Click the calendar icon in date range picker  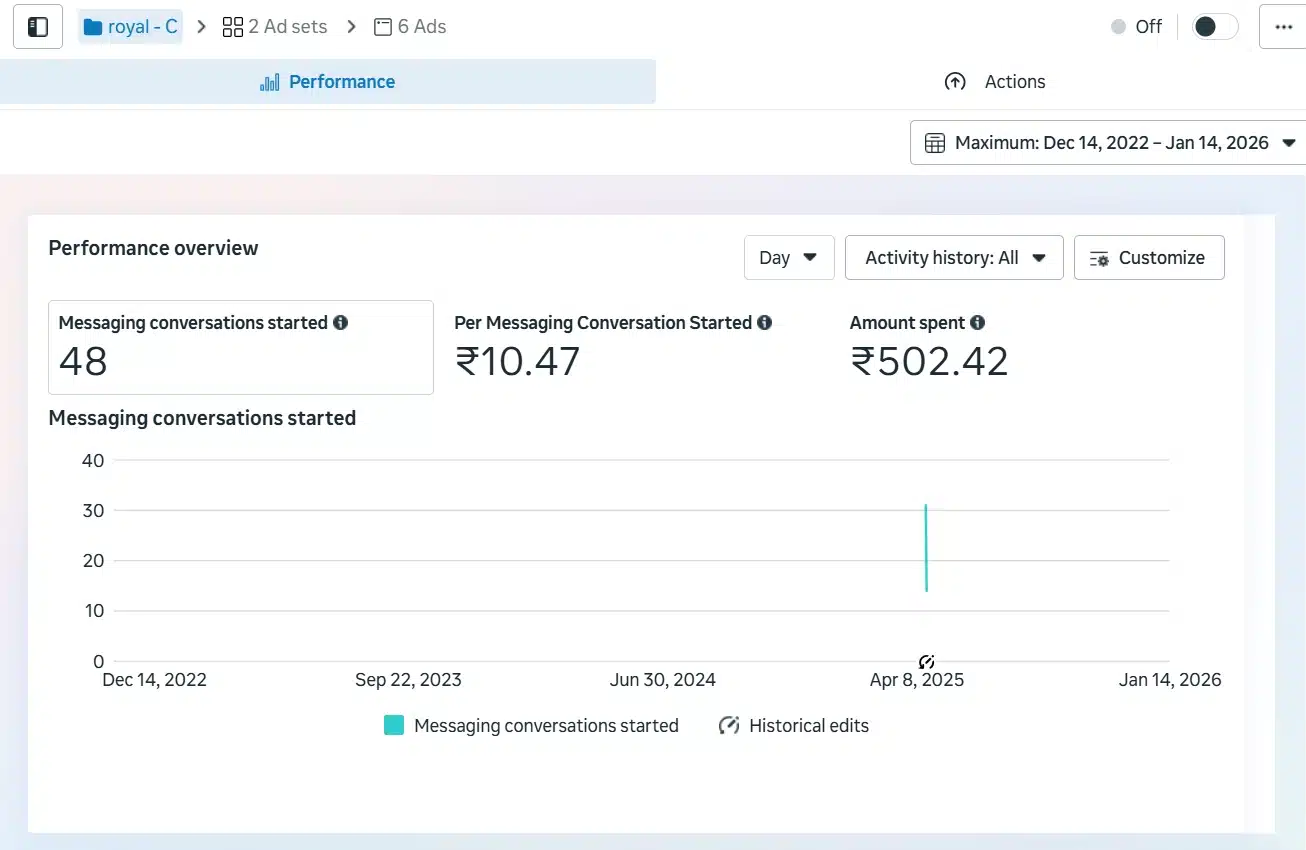[935, 143]
